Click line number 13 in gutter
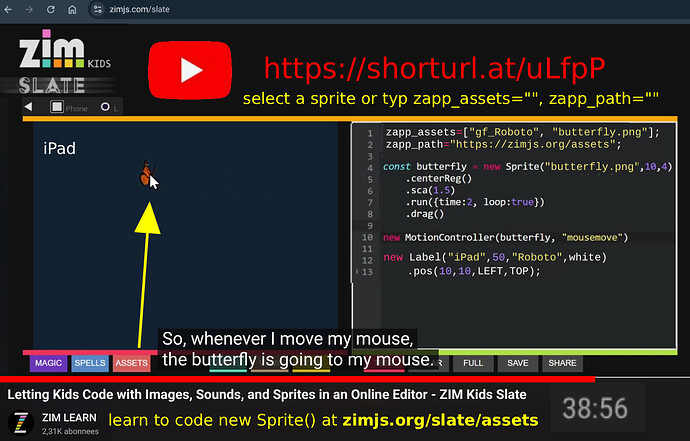Image resolution: width=690 pixels, height=441 pixels. (x=367, y=272)
